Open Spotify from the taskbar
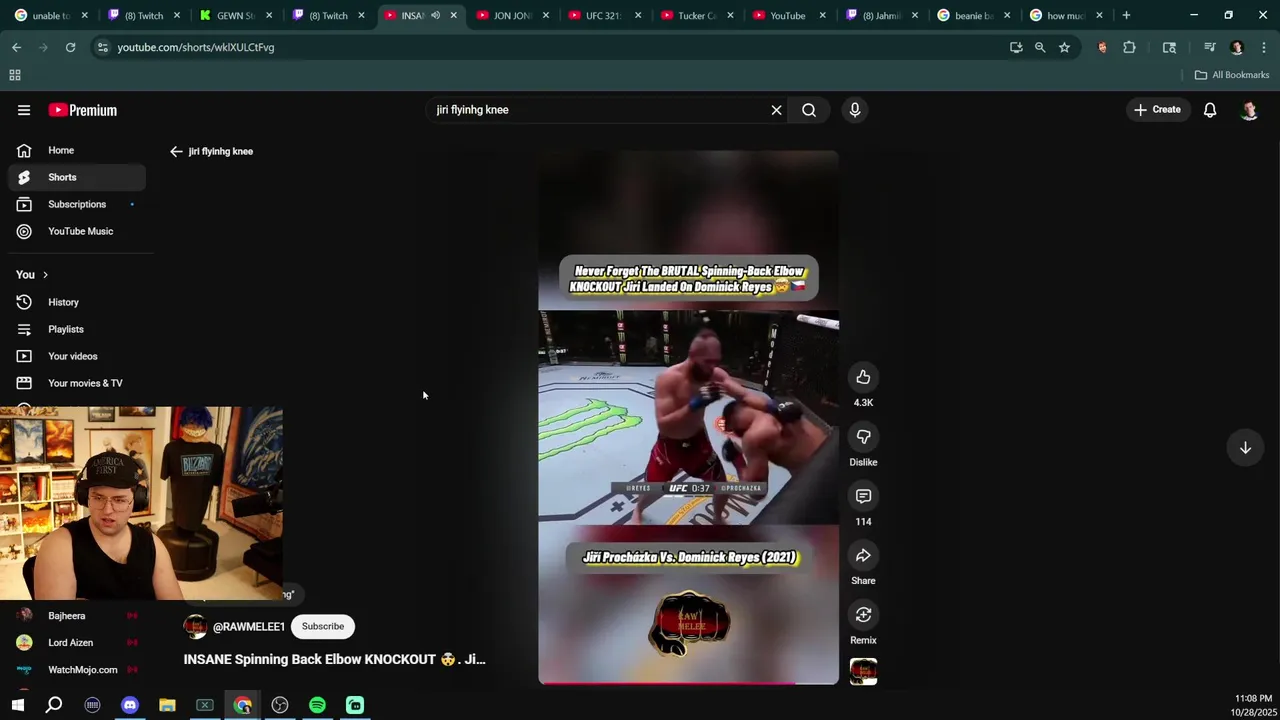This screenshot has height=720, width=1280. 317,705
